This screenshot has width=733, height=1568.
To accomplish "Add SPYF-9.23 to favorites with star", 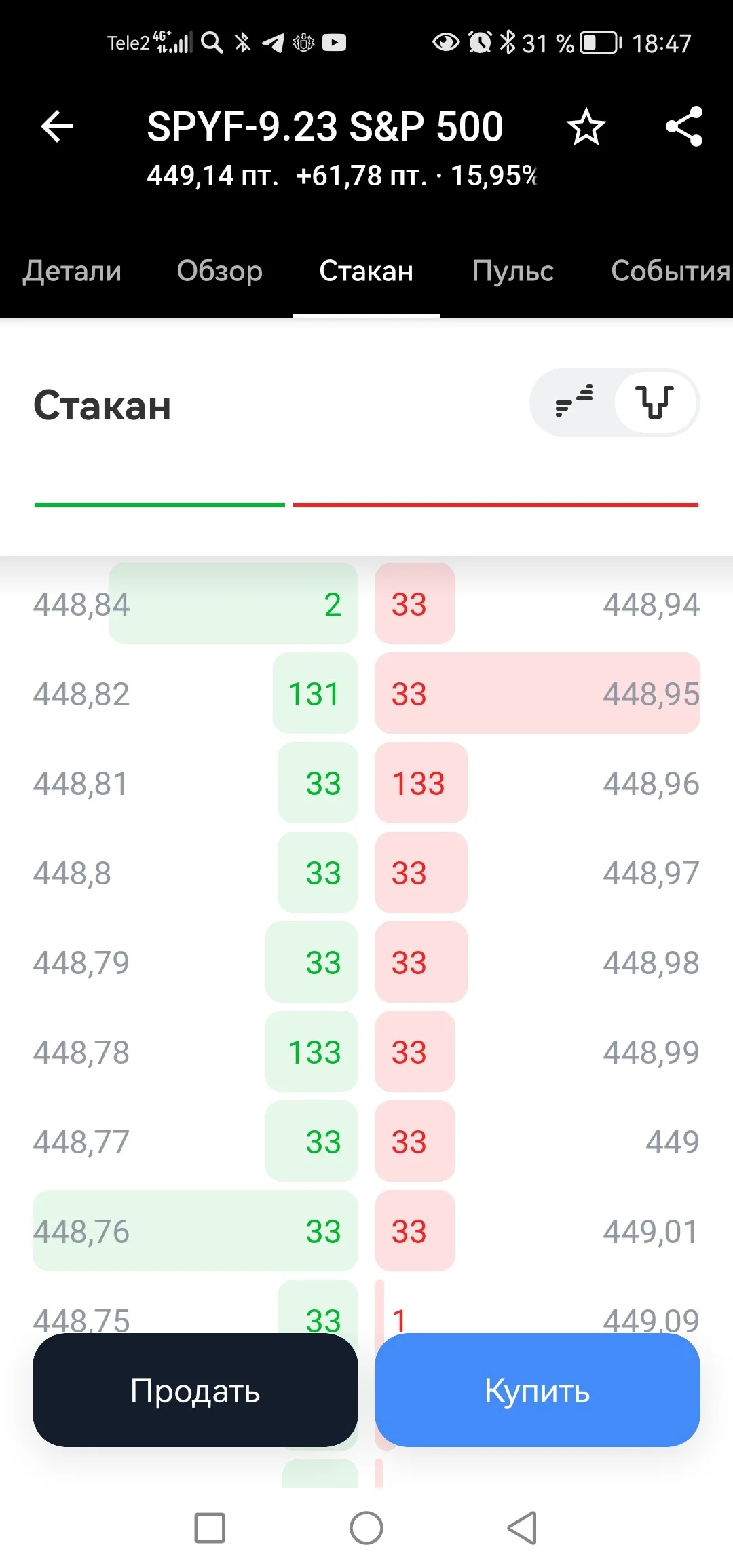I will pyautogui.click(x=586, y=127).
